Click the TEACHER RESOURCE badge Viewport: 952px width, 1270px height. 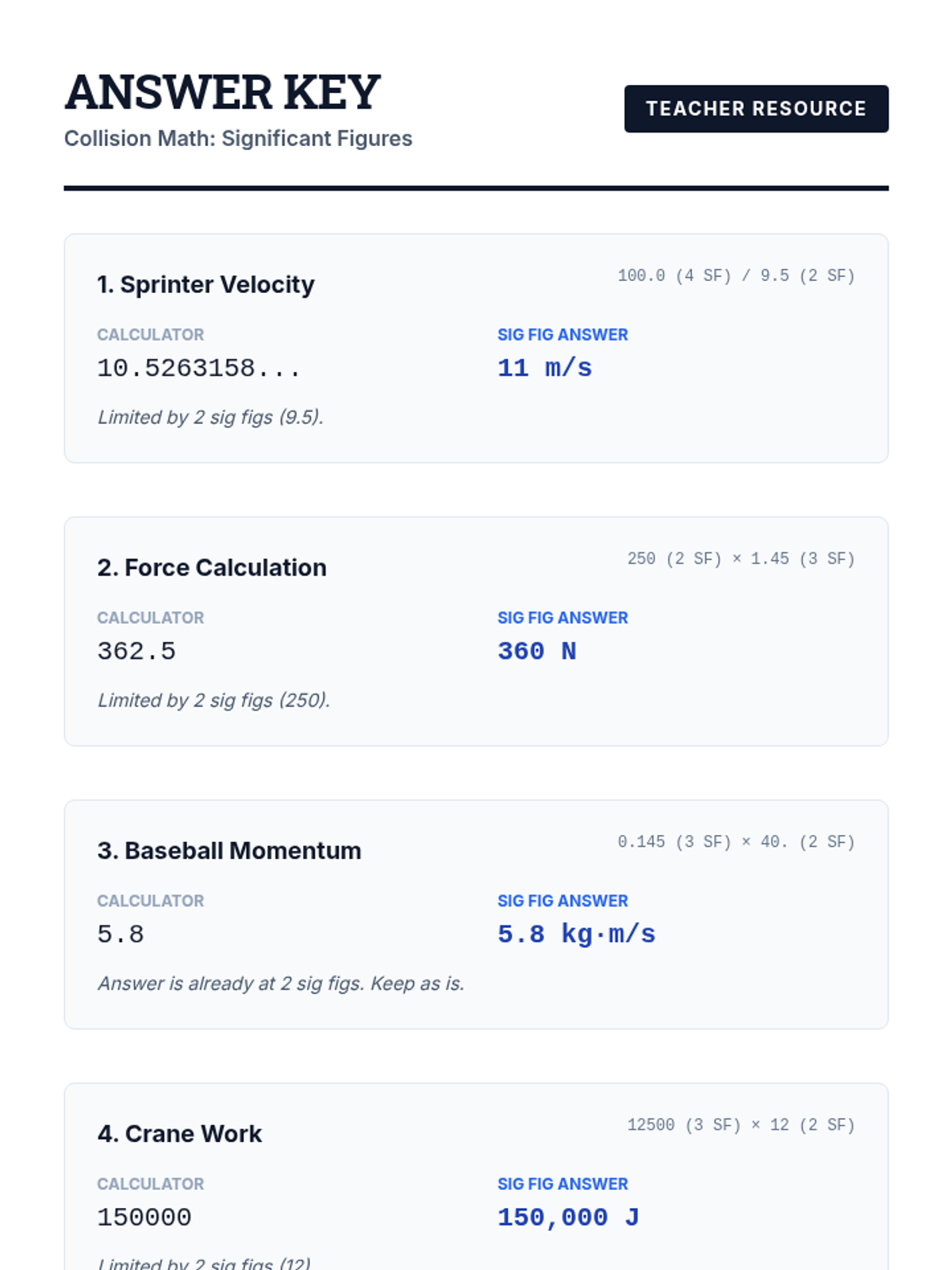755,109
